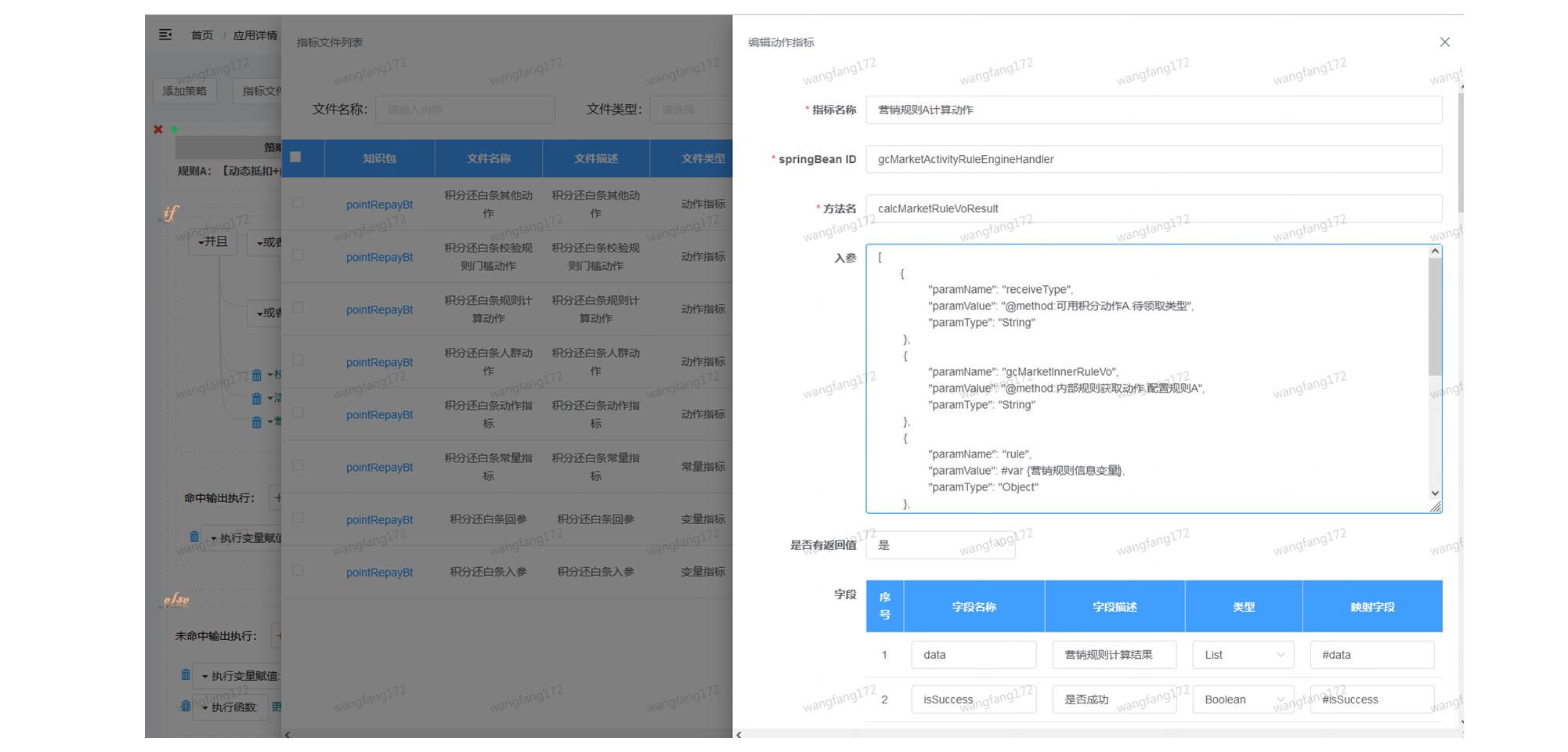Check the row for 积分还白条动作指标
Screen dimensions: 1568x752
coord(298,412)
